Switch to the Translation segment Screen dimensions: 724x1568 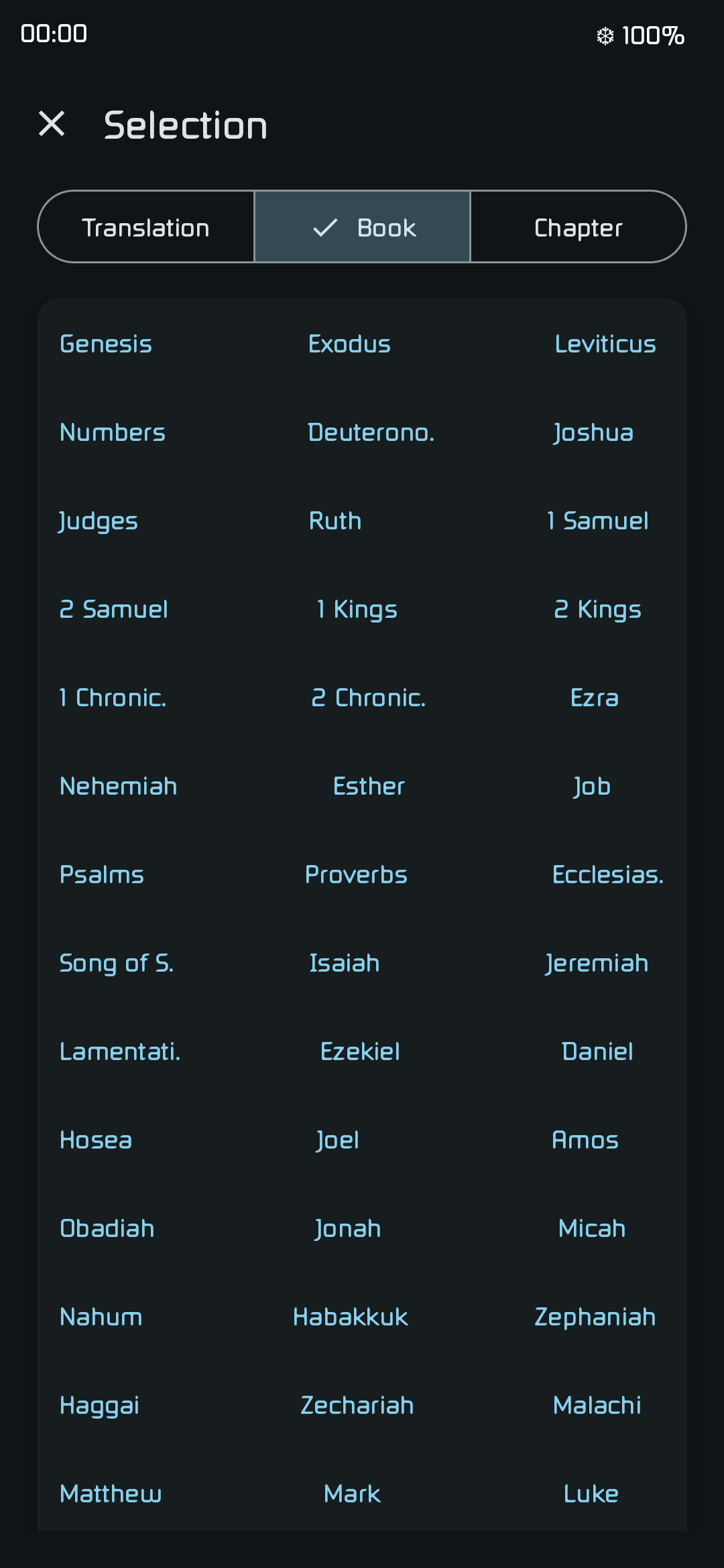coord(146,227)
